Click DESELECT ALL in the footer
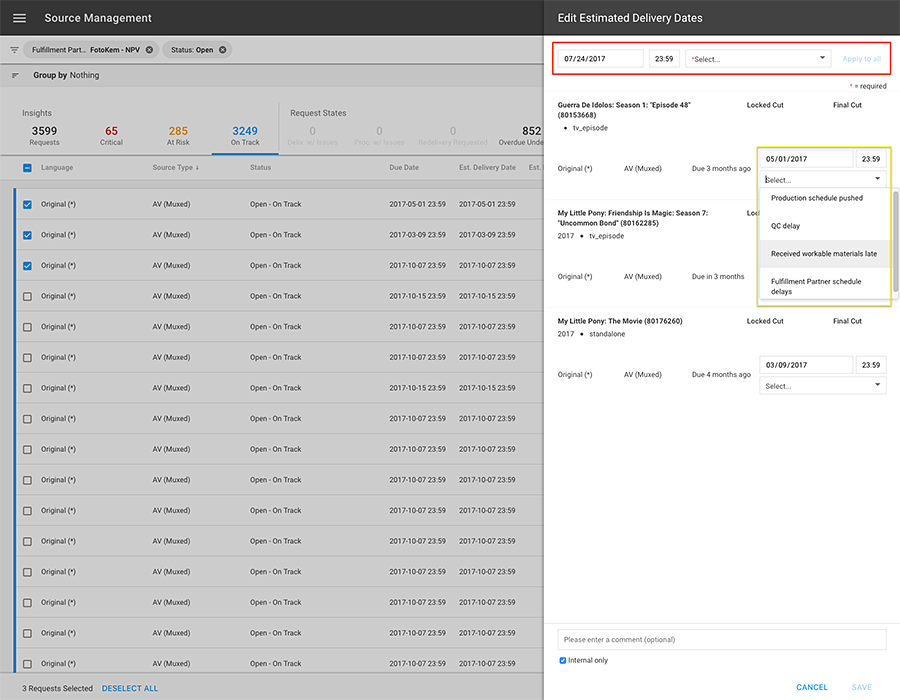 (x=130, y=688)
